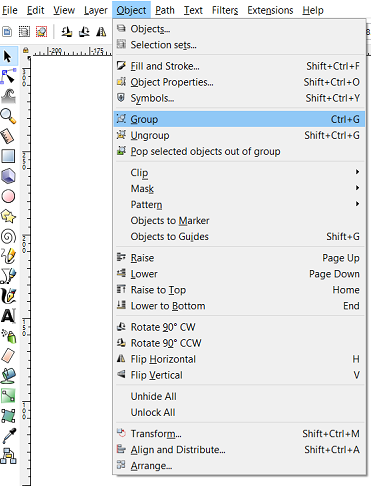This screenshot has height=486, width=371.
Task: Pick the Dropper color picker tool
Action: [x=8, y=436]
